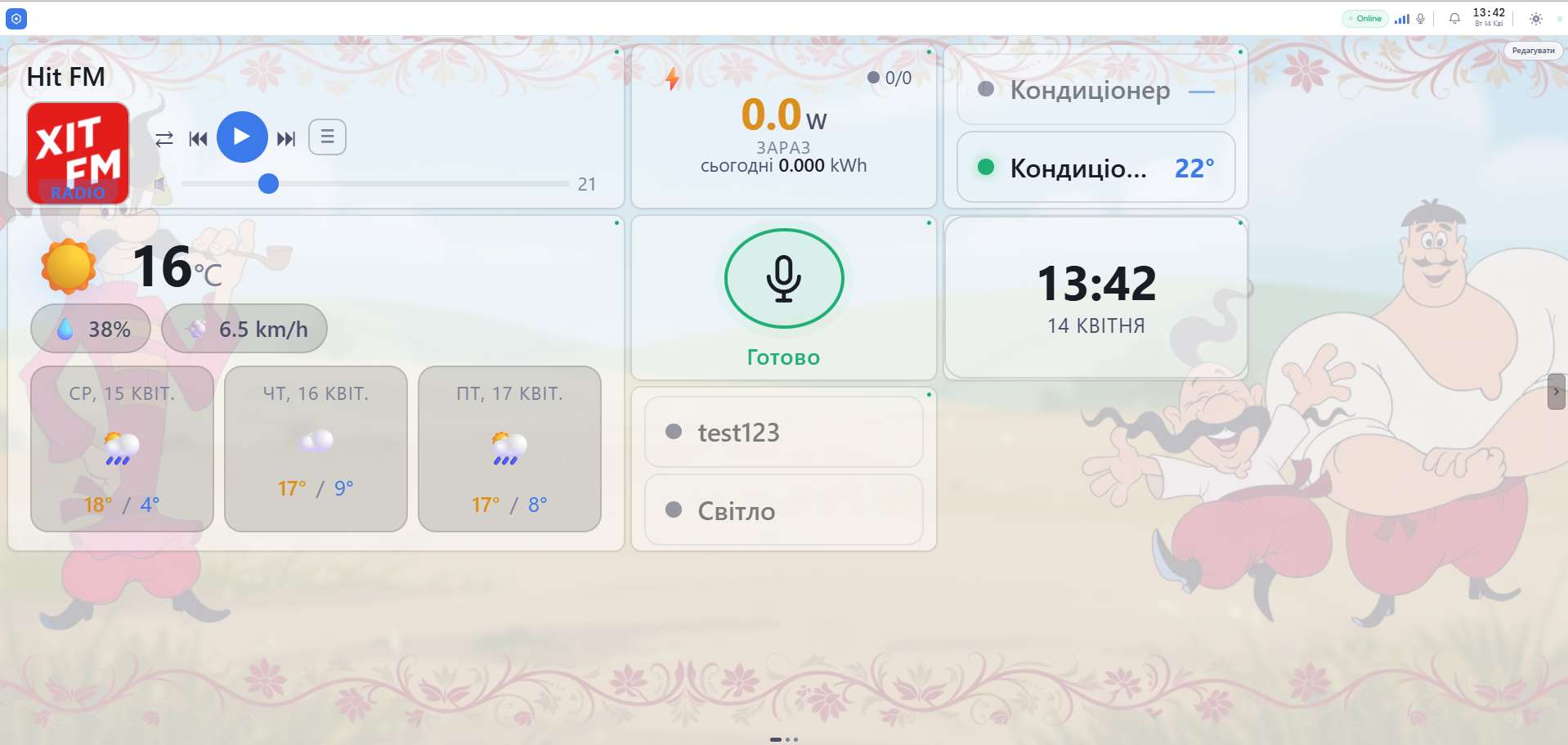Click the Редагувати button

tap(1533, 51)
